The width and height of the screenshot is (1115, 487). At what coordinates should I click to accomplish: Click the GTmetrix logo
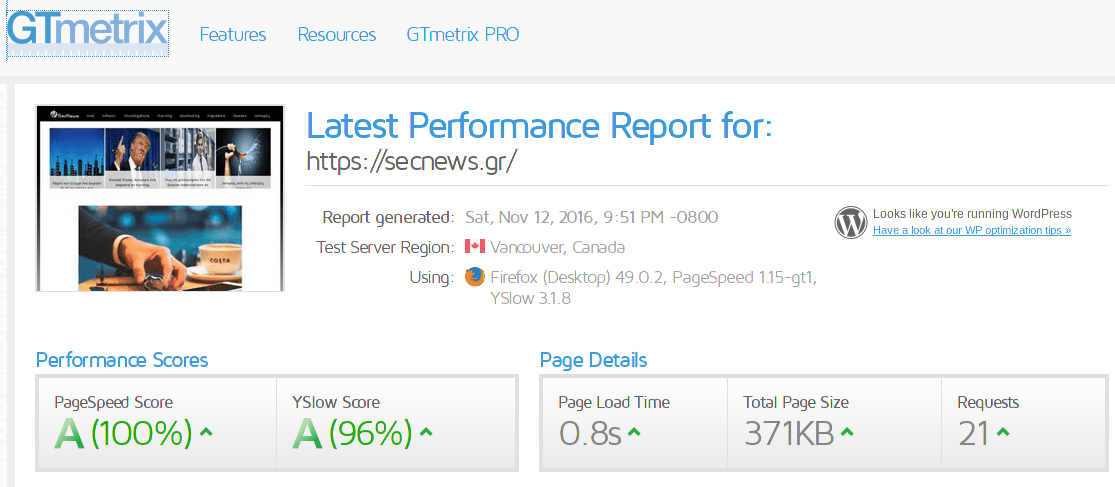click(87, 33)
